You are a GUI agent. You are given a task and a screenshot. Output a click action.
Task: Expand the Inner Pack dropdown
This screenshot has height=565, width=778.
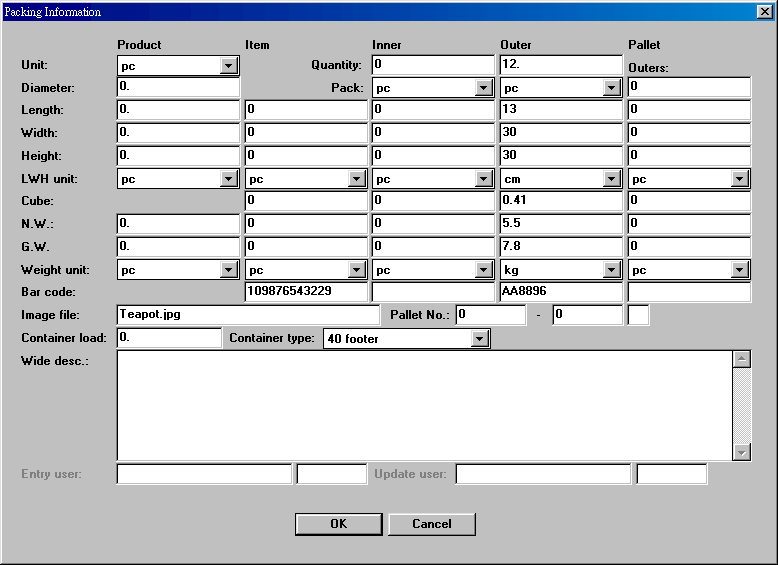point(485,89)
